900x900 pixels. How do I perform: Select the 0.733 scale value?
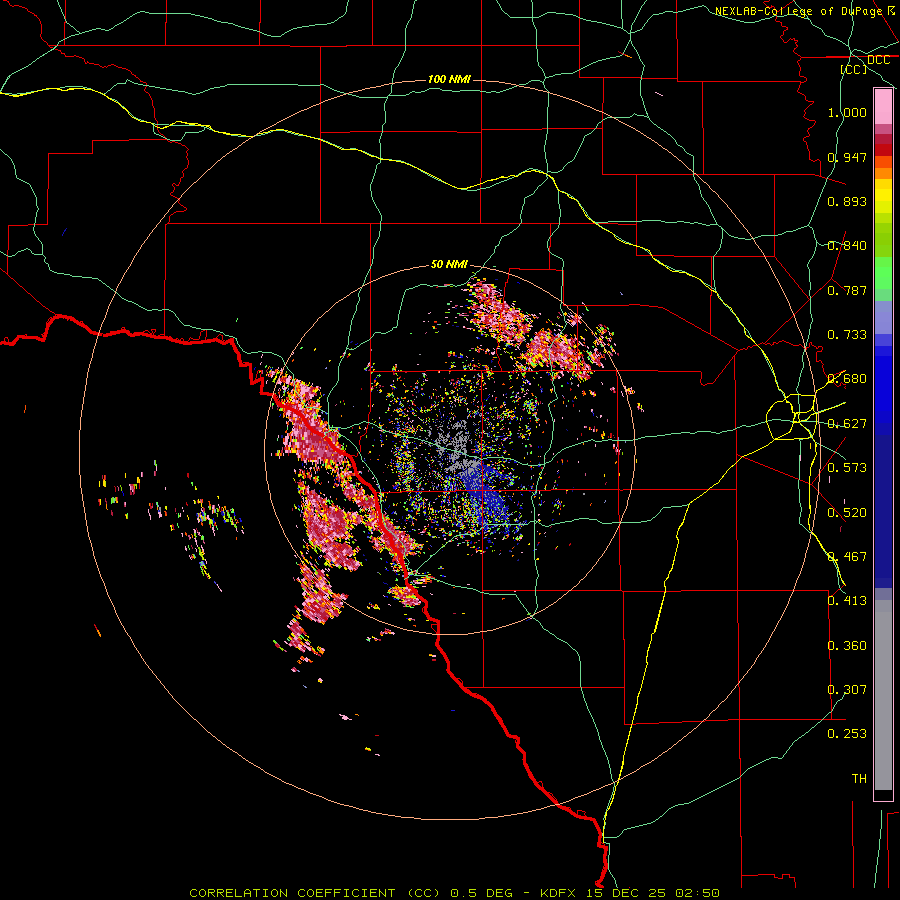(x=847, y=335)
